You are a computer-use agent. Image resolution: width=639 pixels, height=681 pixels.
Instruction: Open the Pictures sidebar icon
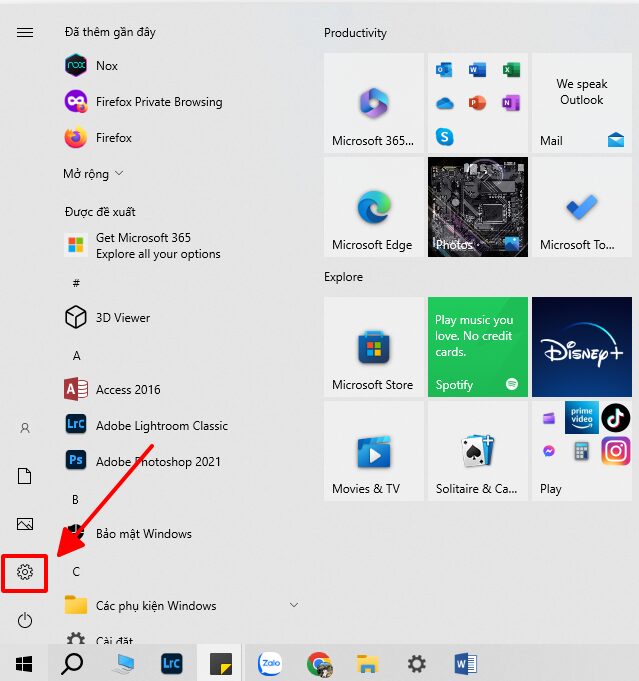click(25, 524)
